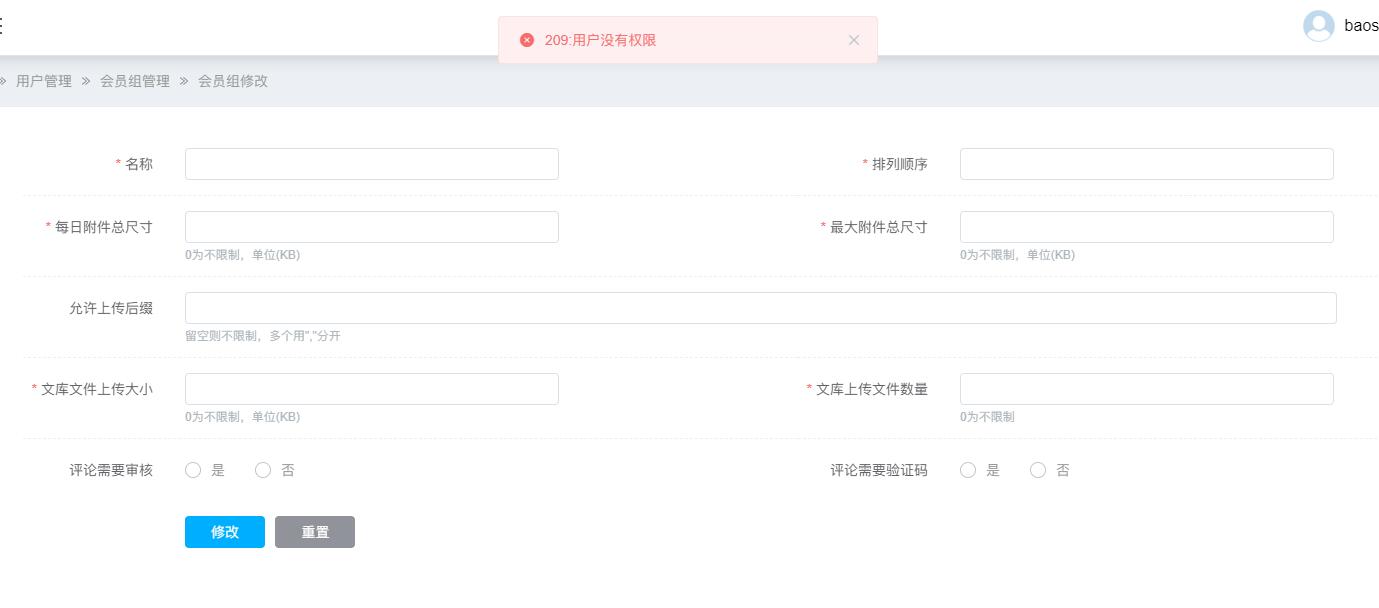Focus the 文库上传文件数量 field
1379x608 pixels.
(x=1146, y=389)
